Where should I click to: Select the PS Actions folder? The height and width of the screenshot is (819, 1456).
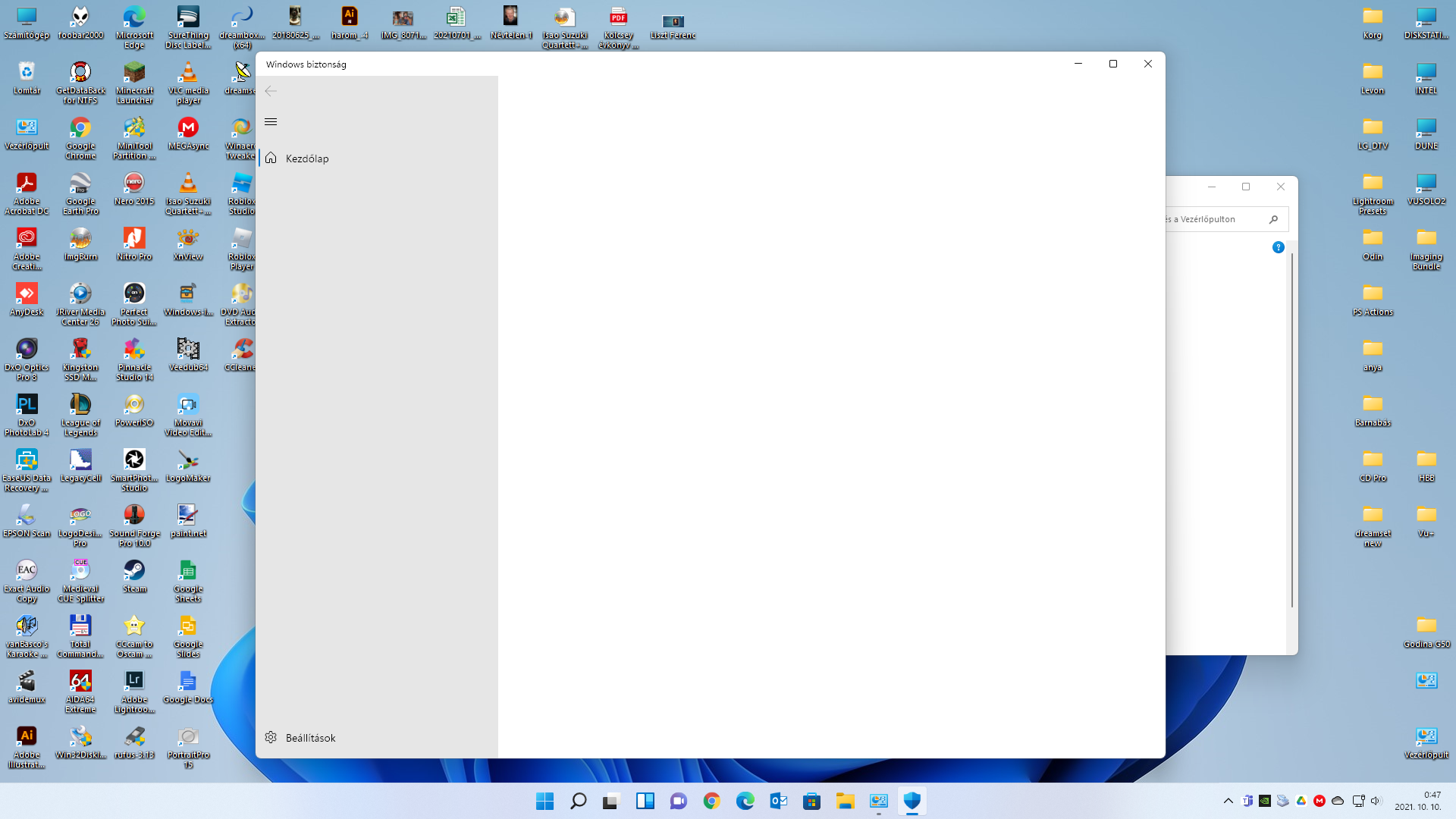tap(1373, 300)
